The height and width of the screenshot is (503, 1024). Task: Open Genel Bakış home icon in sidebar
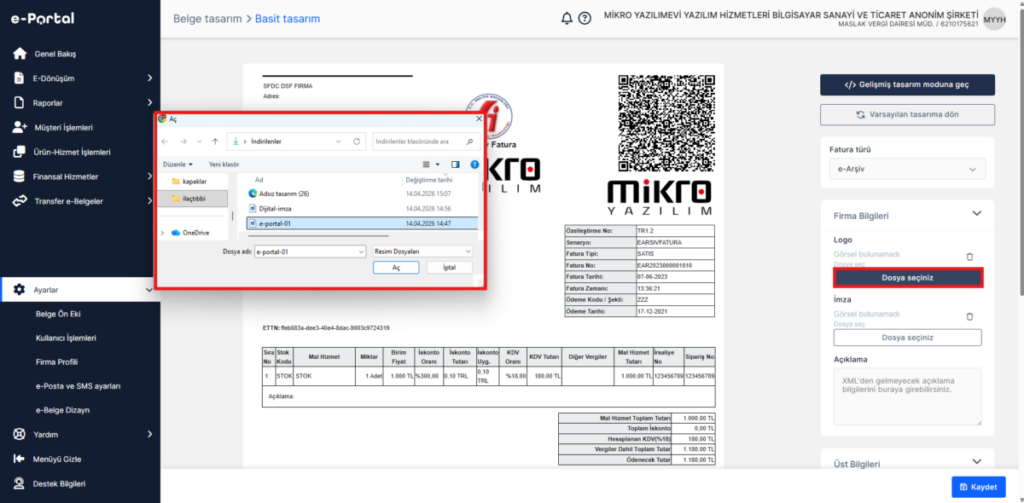(20, 54)
